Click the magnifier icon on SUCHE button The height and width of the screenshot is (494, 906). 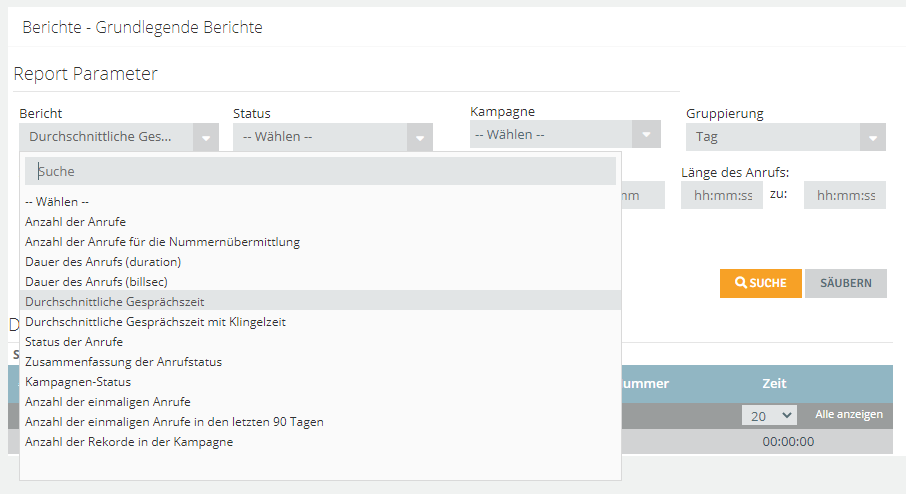click(741, 283)
